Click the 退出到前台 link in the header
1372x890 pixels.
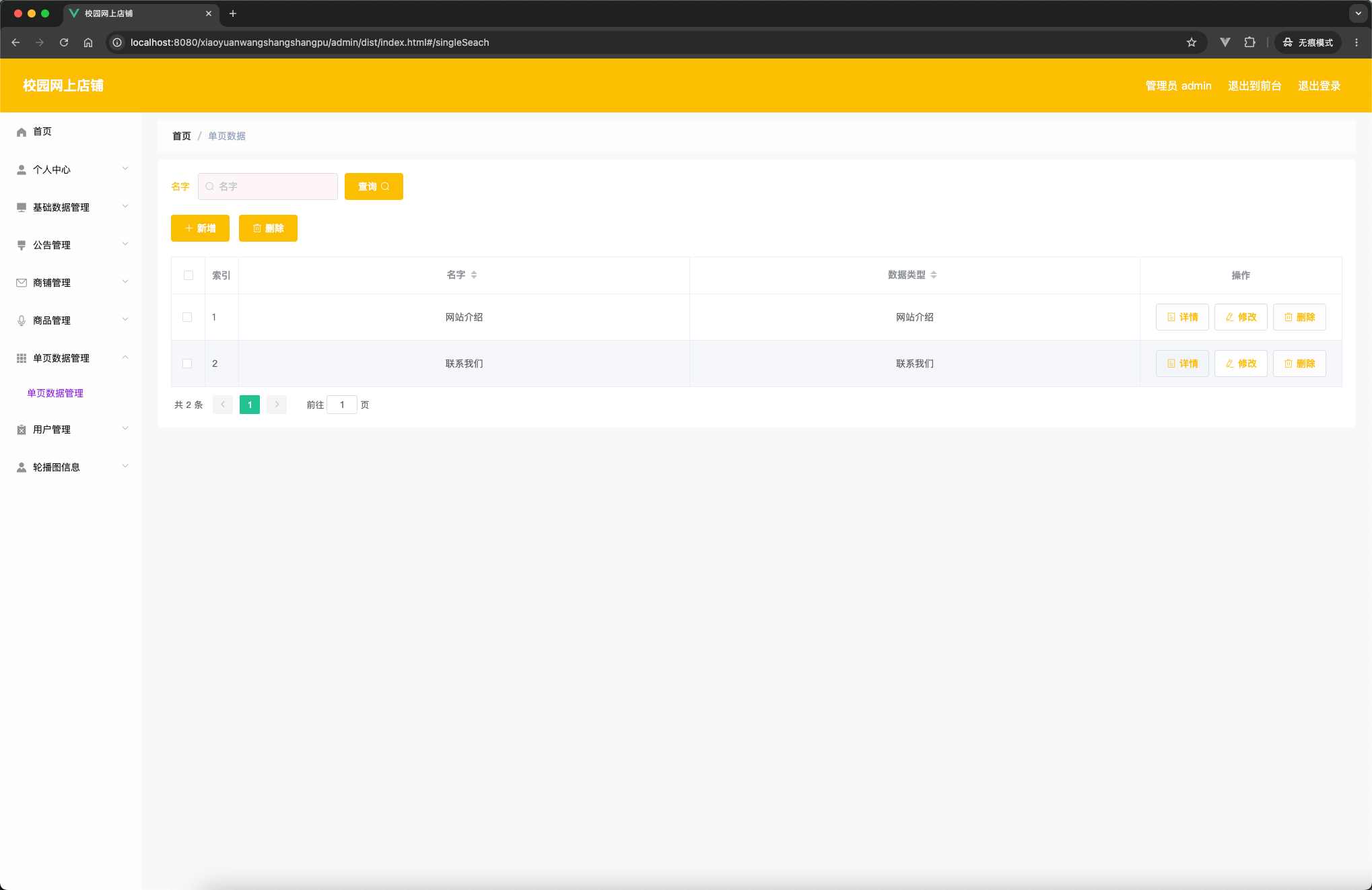1254,85
